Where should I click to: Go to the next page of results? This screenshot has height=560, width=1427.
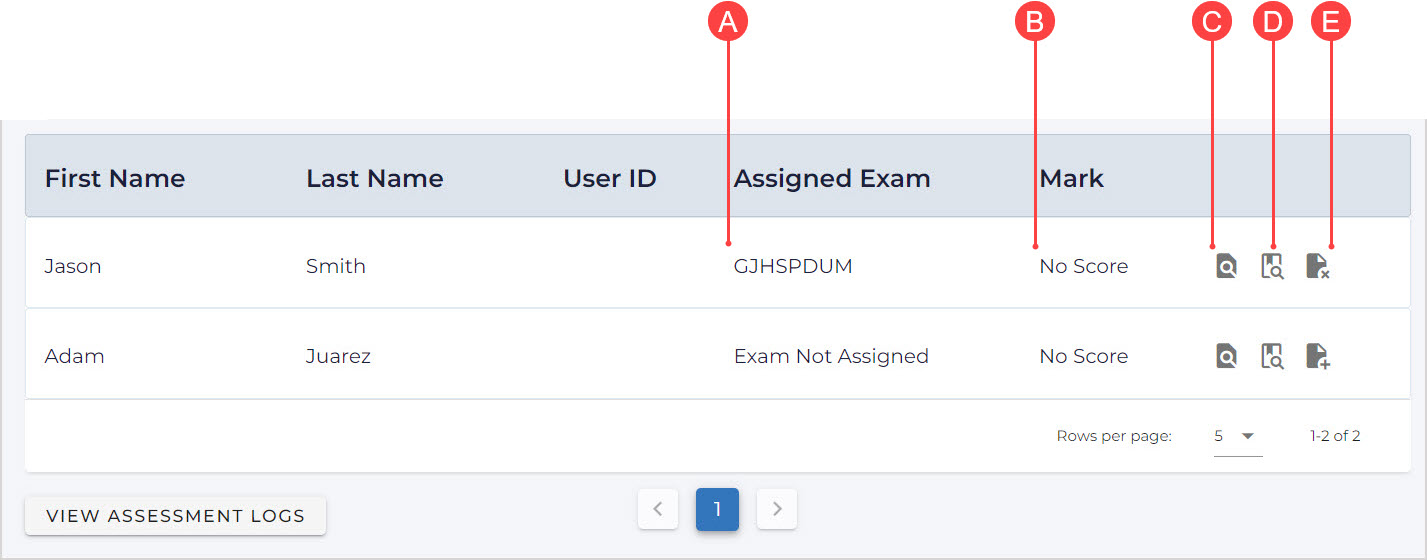[x=777, y=509]
